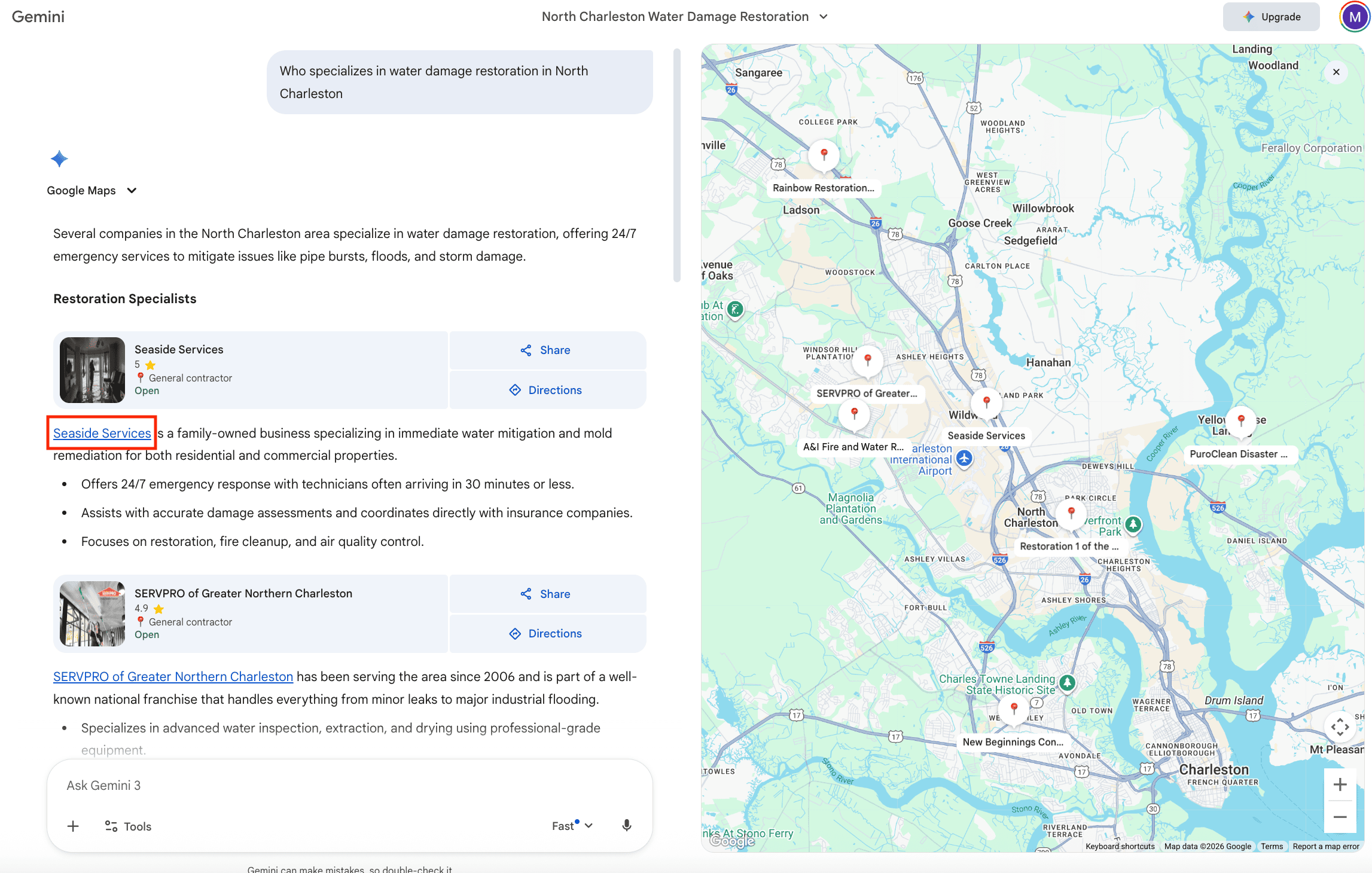Open the profile avatar M
The height and width of the screenshot is (873, 1372).
pyautogui.click(x=1354, y=17)
